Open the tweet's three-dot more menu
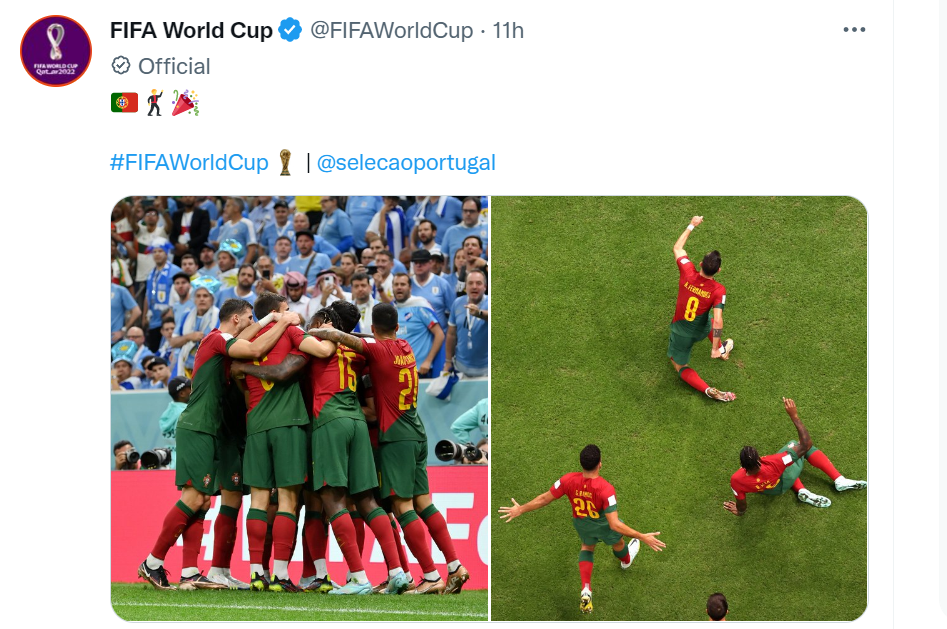 coord(854,30)
